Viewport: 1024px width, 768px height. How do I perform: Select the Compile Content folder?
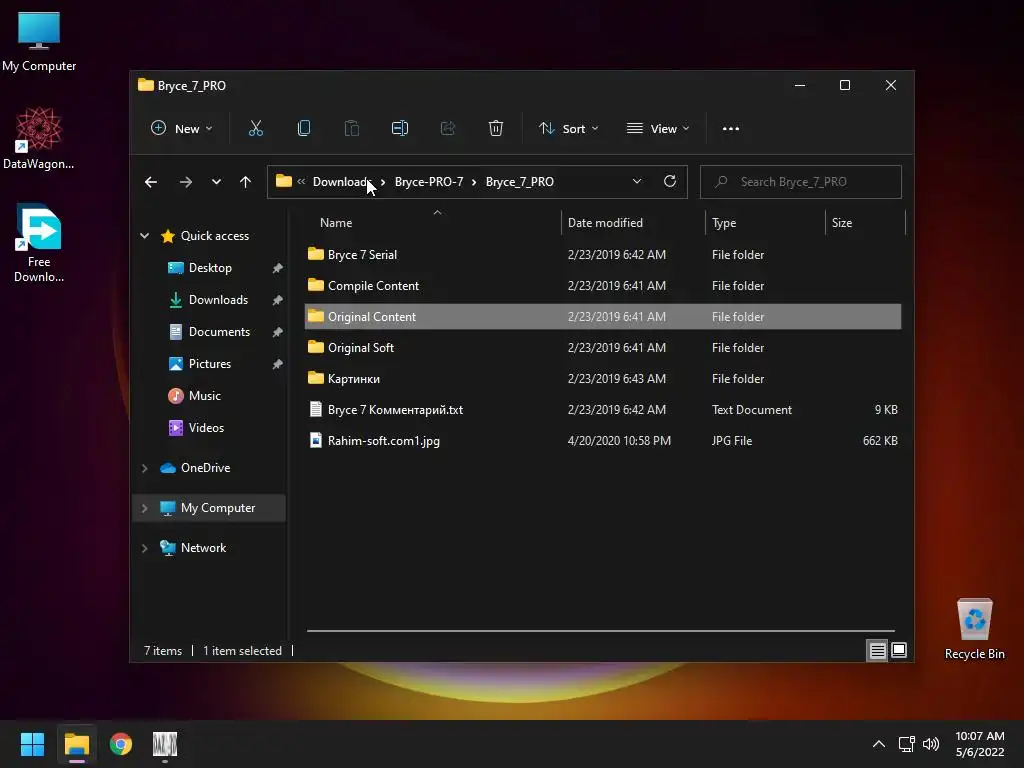pyautogui.click(x=603, y=285)
